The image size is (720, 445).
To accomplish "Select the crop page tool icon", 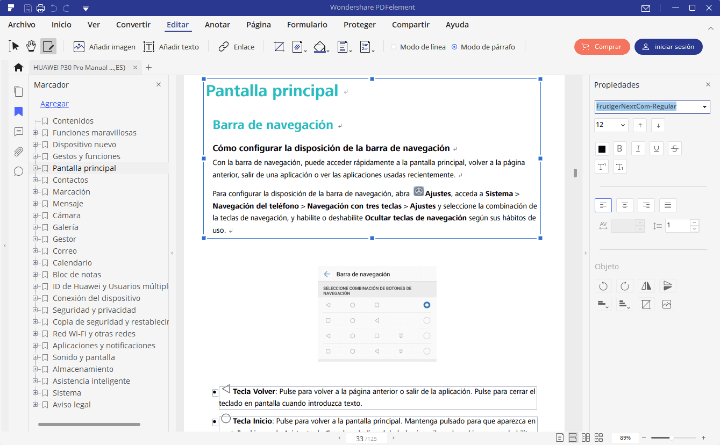I will [x=279, y=46].
